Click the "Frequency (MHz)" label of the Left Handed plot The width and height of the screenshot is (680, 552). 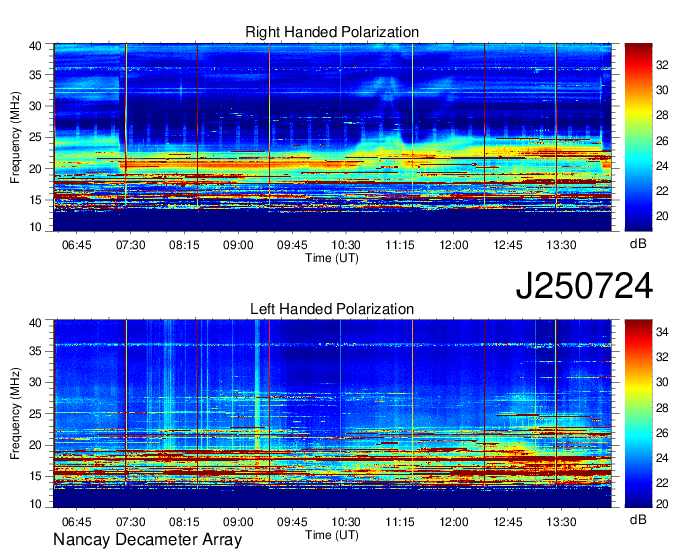click(15, 414)
